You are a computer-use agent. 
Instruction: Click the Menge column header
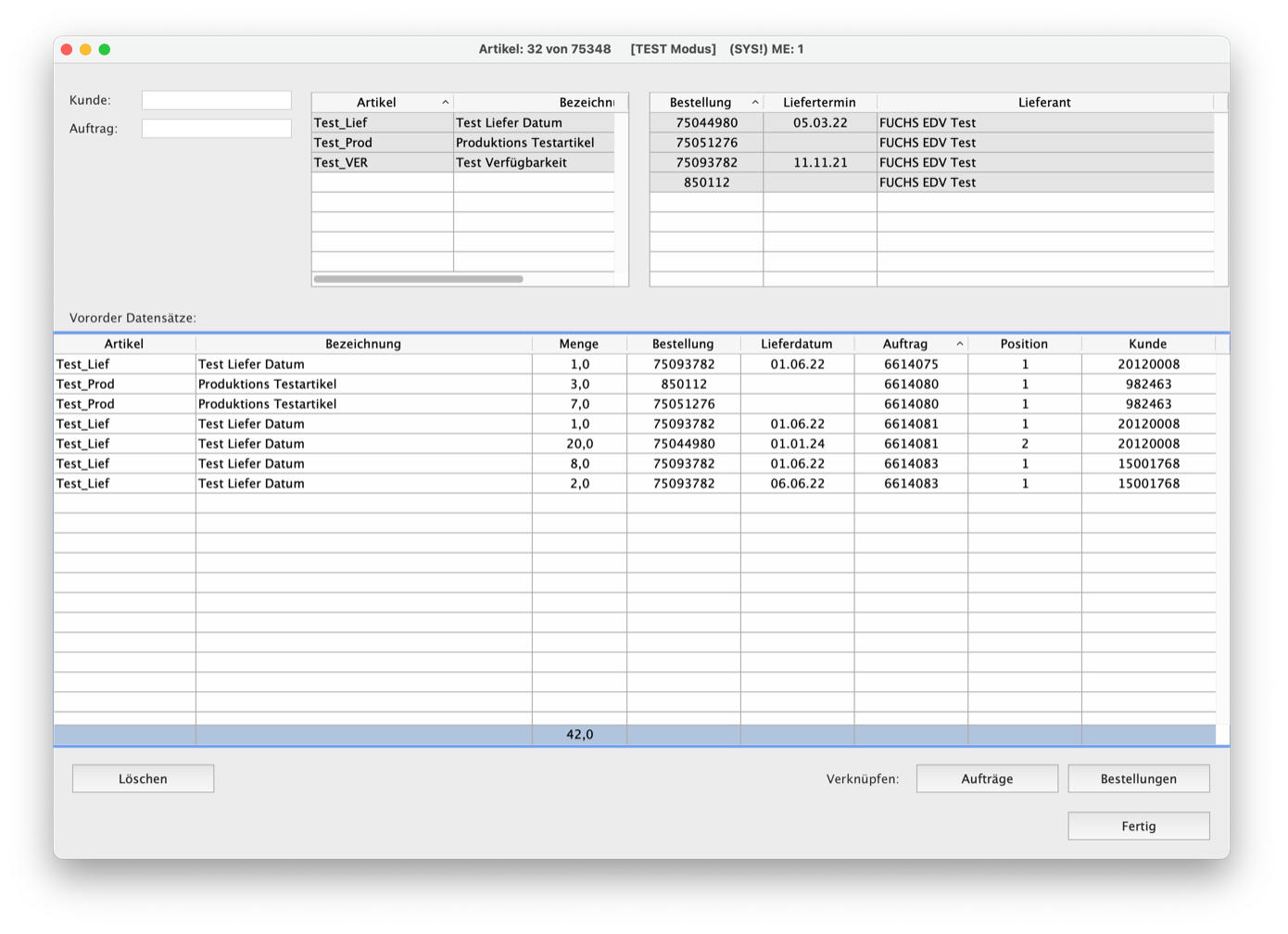pos(579,344)
